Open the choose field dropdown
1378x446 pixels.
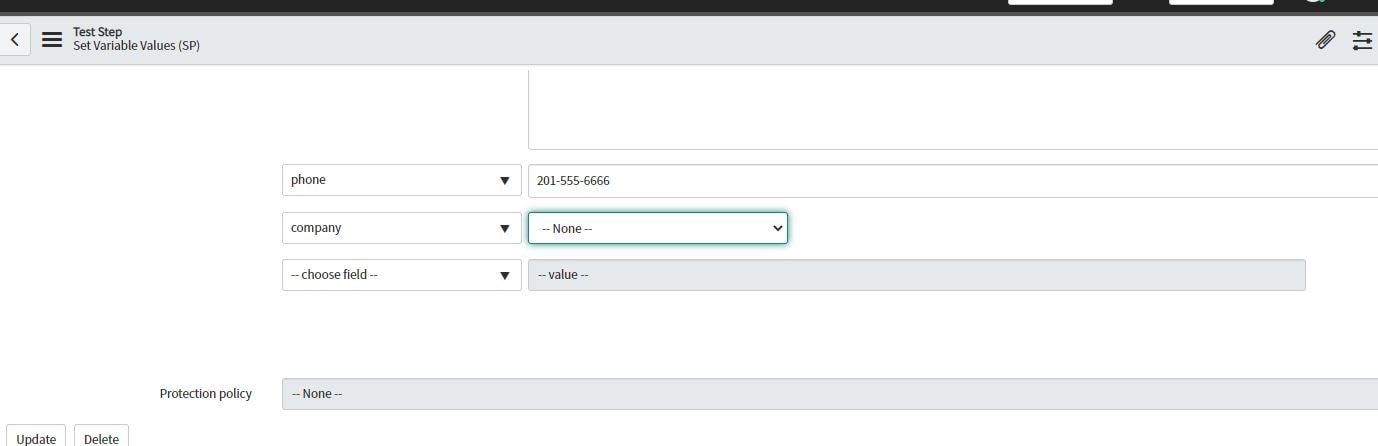401,275
